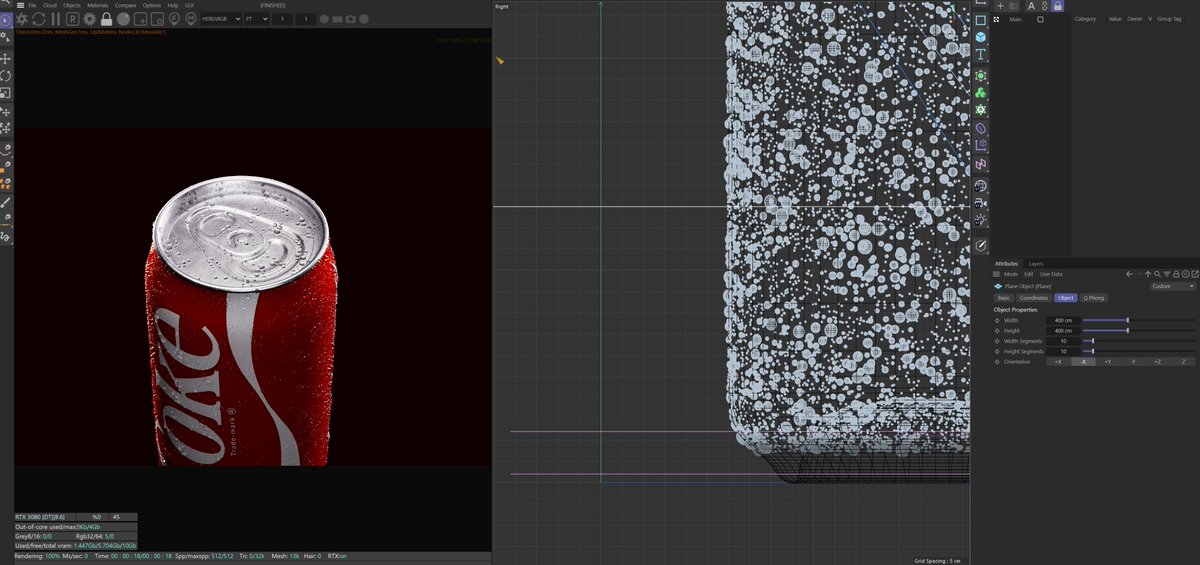Click the plus add icon in object manager

click(1000, 6)
